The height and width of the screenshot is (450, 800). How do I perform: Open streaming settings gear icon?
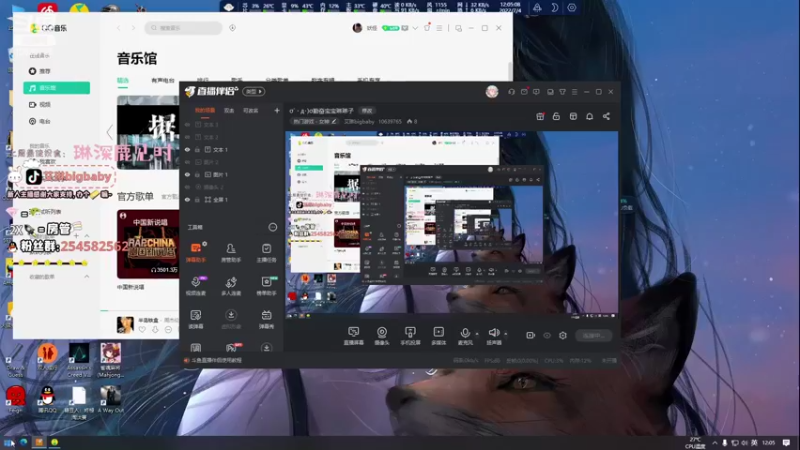(x=563, y=335)
